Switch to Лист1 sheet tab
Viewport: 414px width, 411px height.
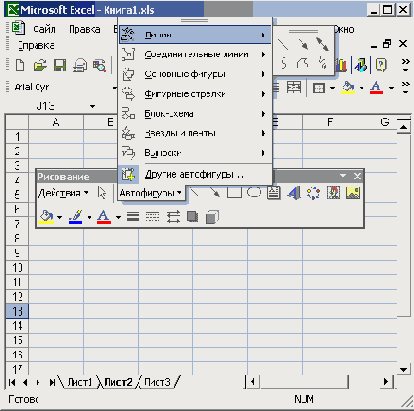point(79,382)
